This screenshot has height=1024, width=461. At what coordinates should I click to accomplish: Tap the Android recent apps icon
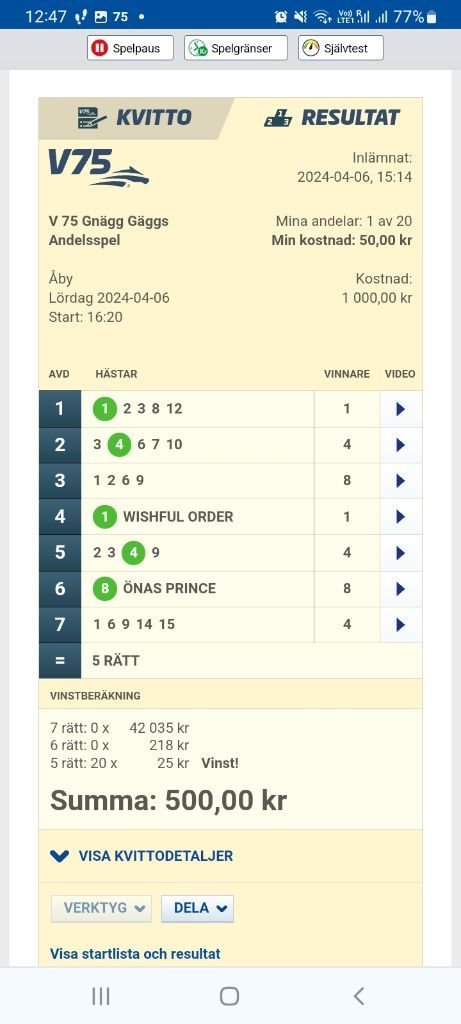point(101,996)
